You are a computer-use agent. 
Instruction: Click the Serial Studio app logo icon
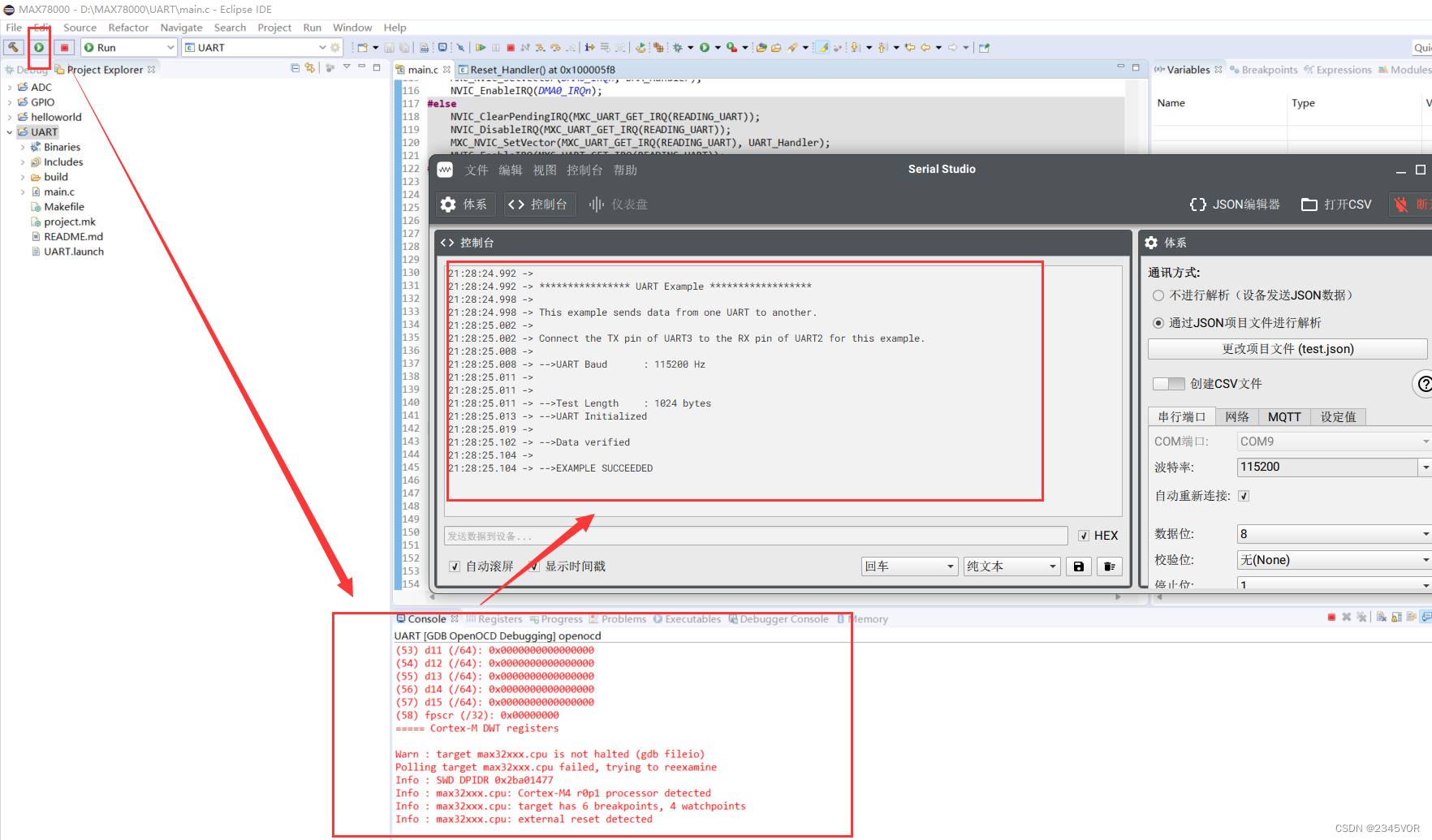coord(445,170)
